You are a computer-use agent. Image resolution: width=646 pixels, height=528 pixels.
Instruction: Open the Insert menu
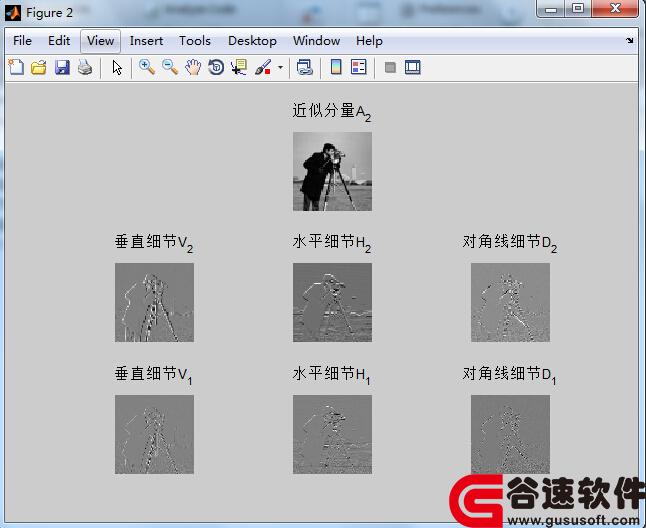(146, 41)
